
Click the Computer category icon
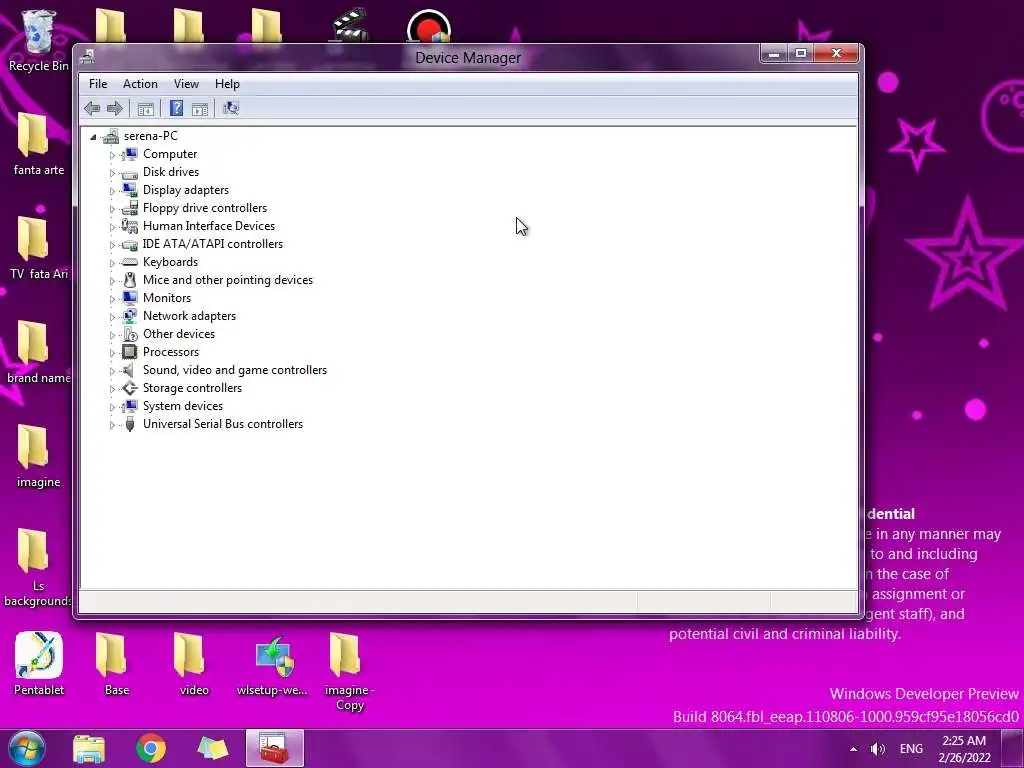click(130, 154)
